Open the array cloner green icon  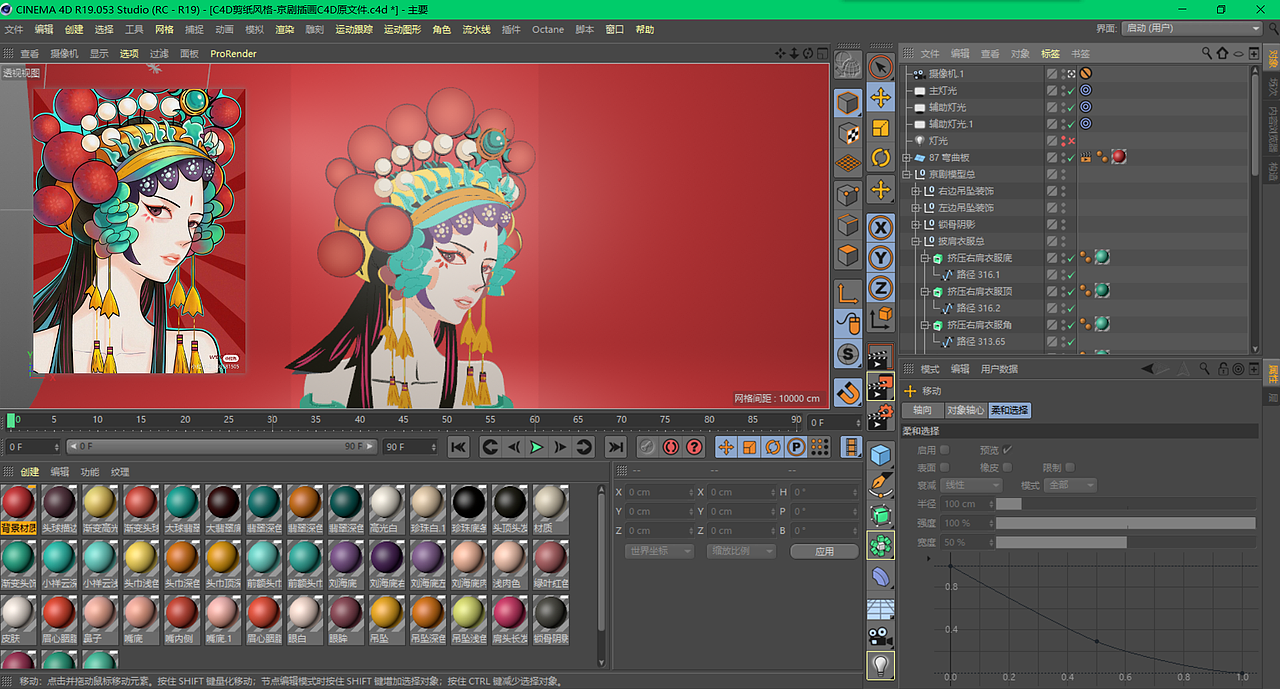[x=880, y=545]
